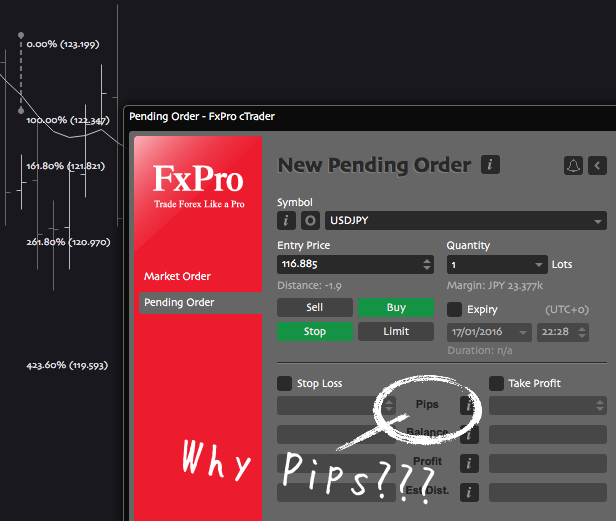Choose the Sell direction button
The width and height of the screenshot is (616, 521).
pos(315,307)
